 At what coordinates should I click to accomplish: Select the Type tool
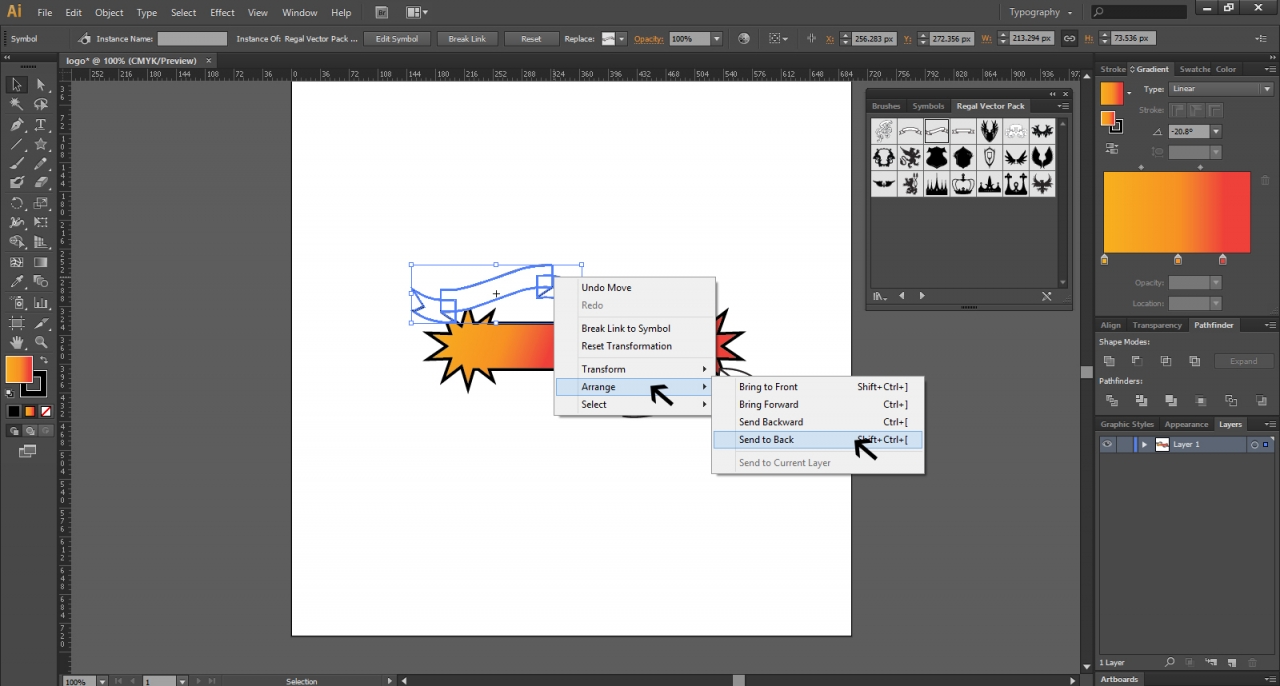(41, 125)
